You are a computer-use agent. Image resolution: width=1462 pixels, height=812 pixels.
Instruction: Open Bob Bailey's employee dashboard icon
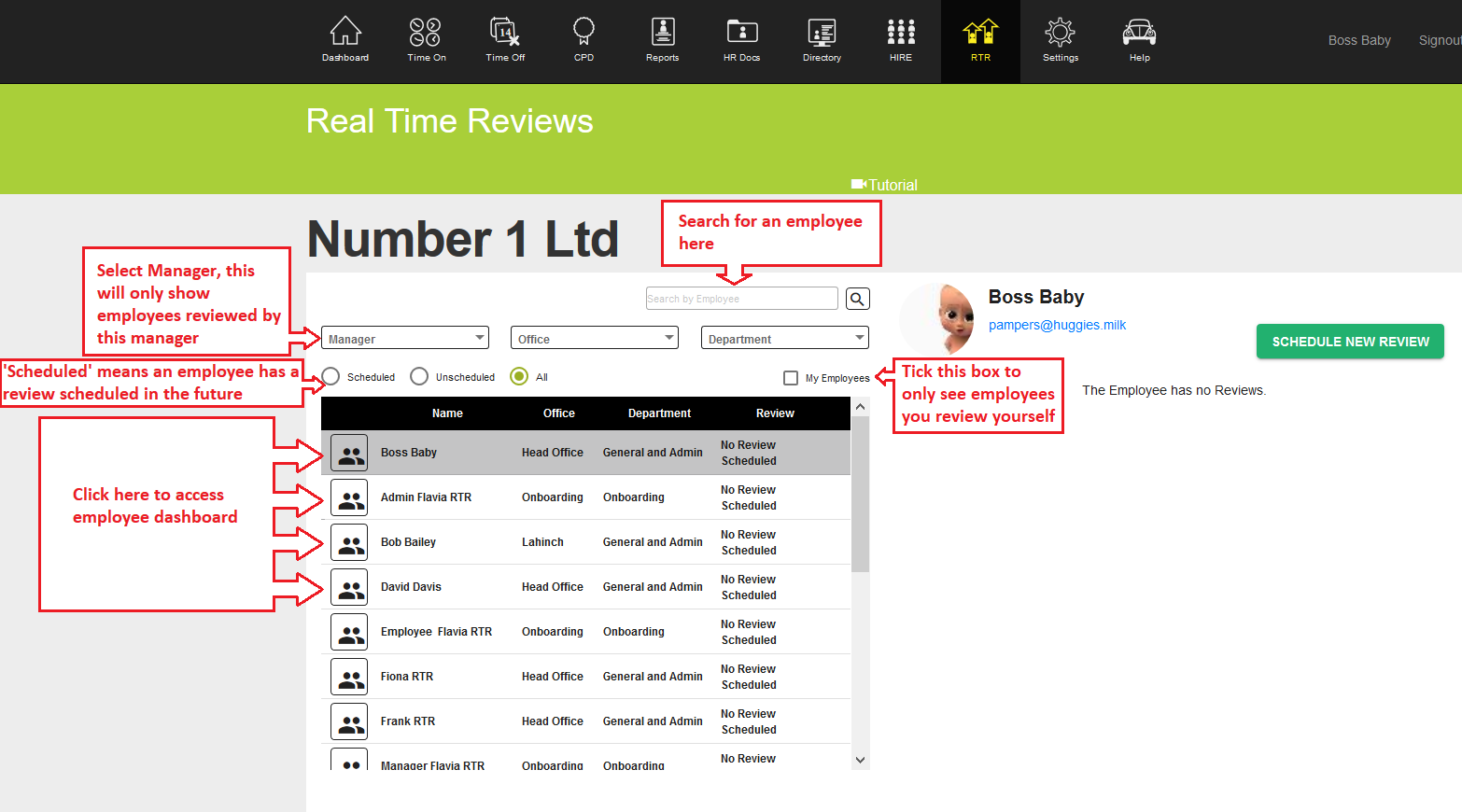pyautogui.click(x=349, y=542)
